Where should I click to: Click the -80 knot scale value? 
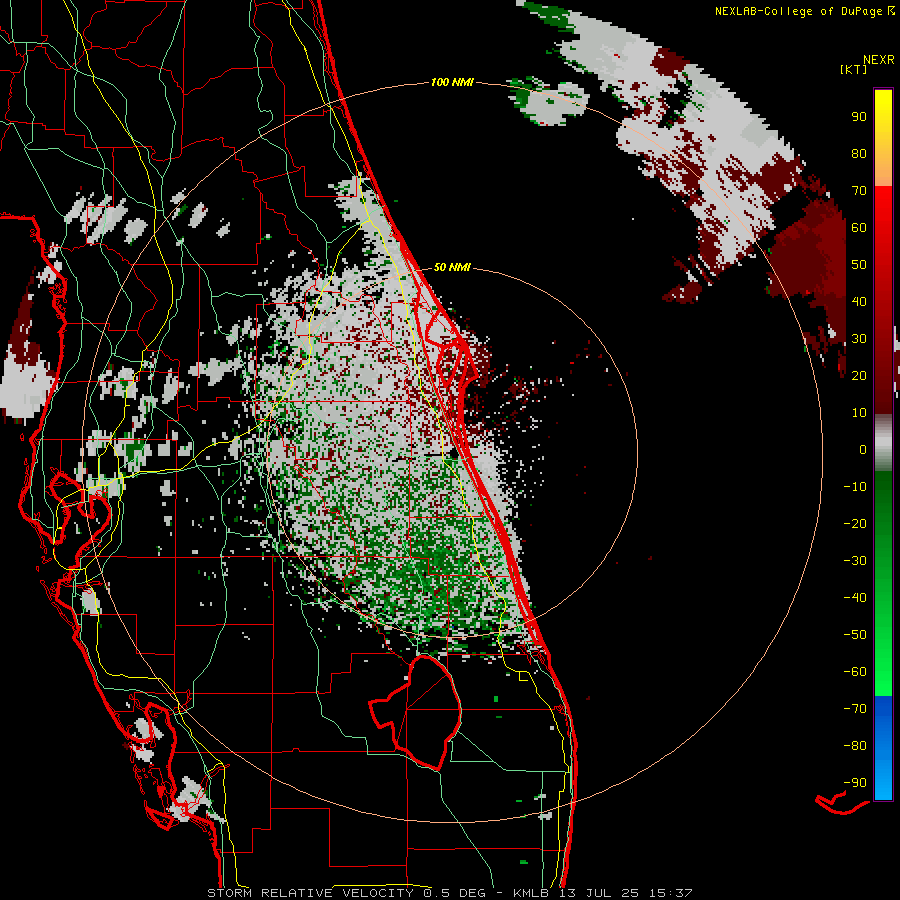pos(855,746)
